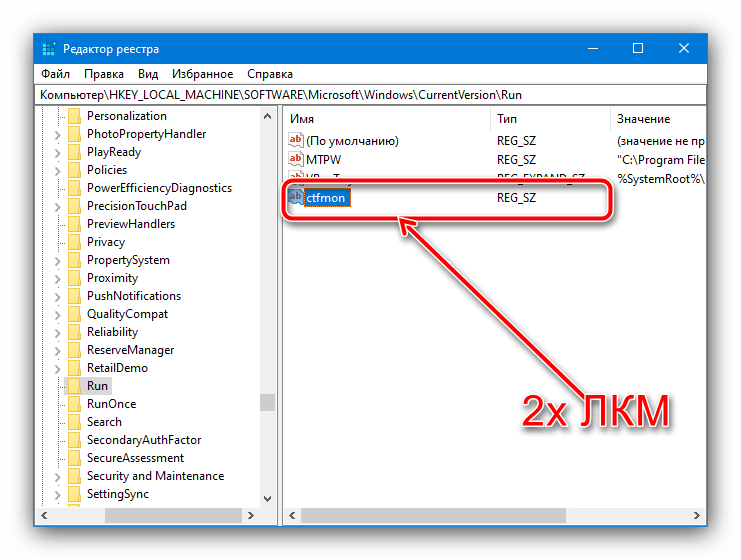Viewport: 741px width, 560px height.
Task: Select the Search key label
Action: pos(104,422)
